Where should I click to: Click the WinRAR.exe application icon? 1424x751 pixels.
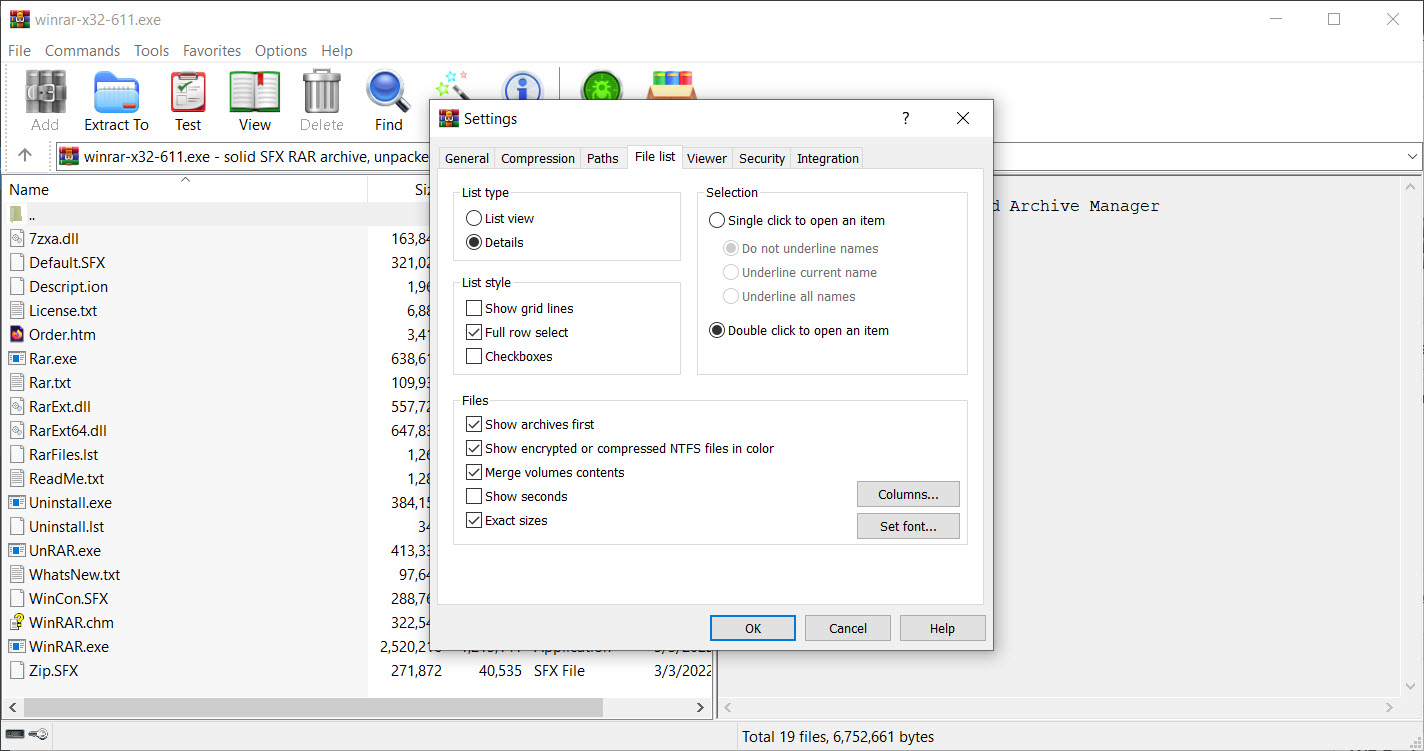17,646
